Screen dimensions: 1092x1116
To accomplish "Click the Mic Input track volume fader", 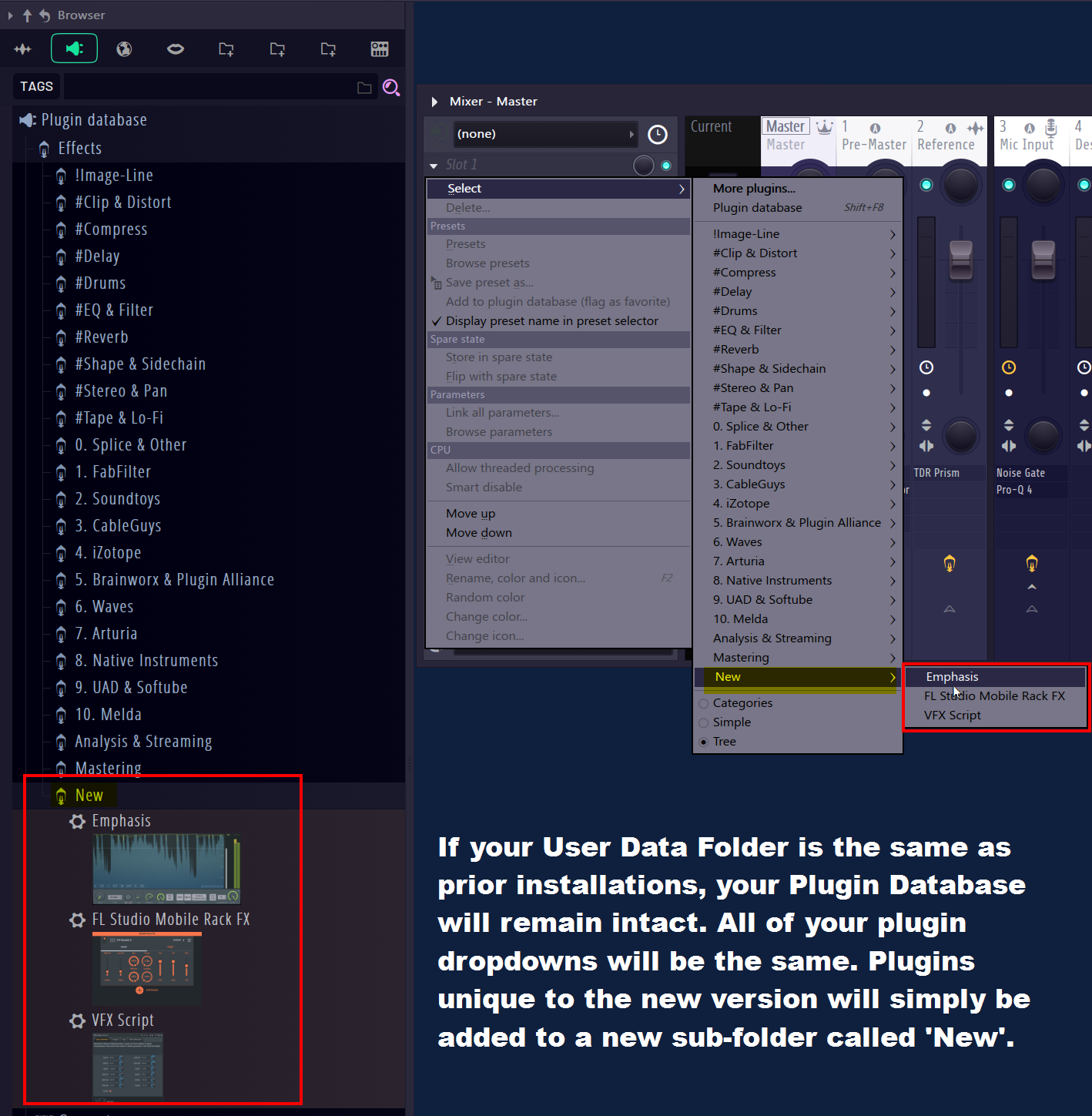I will pyautogui.click(x=1043, y=260).
